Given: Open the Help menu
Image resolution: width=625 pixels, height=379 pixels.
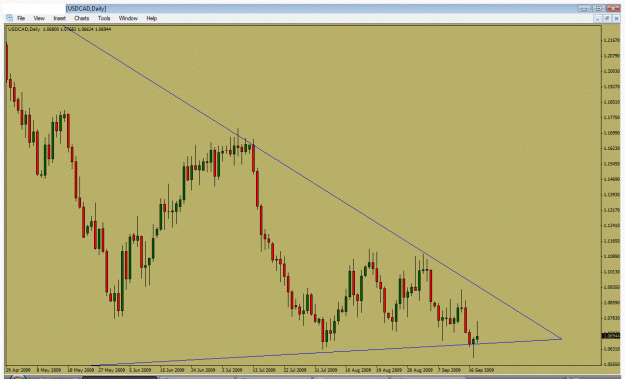Looking at the screenshot, I should [151, 18].
